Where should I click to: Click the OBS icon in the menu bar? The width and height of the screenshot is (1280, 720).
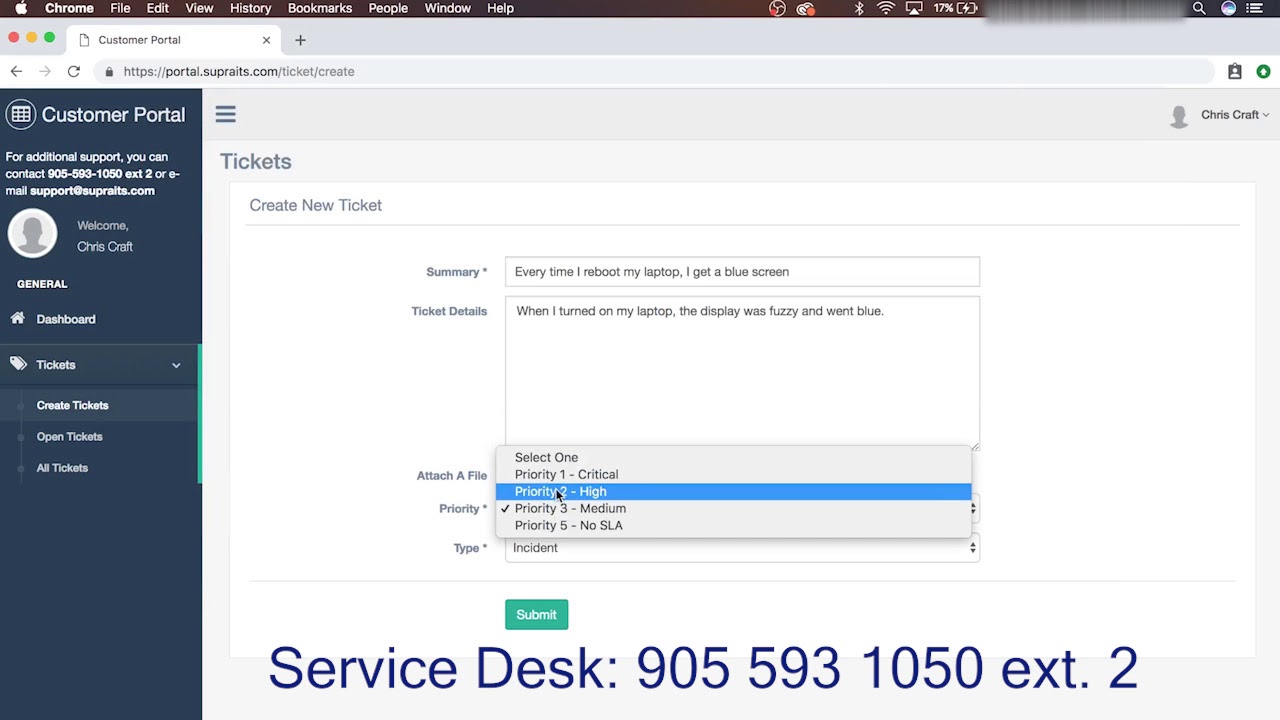[777, 8]
